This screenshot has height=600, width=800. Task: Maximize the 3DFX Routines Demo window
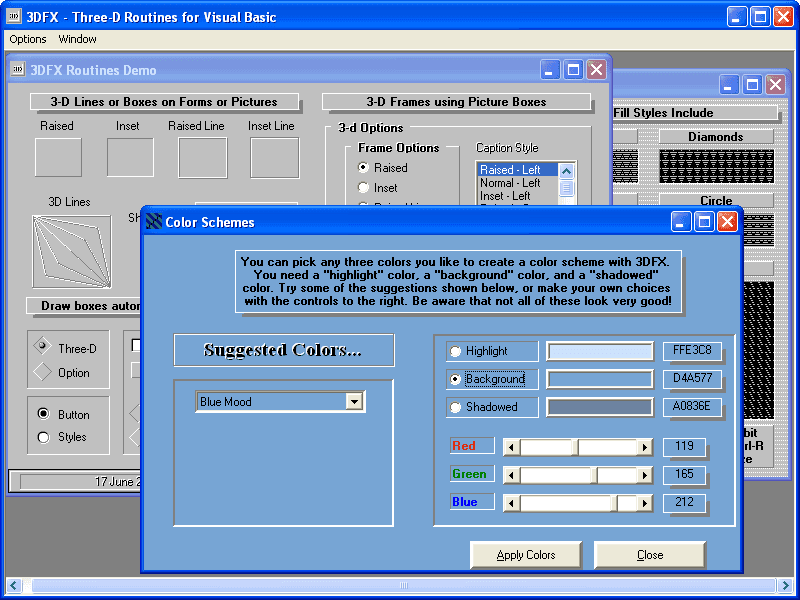573,70
